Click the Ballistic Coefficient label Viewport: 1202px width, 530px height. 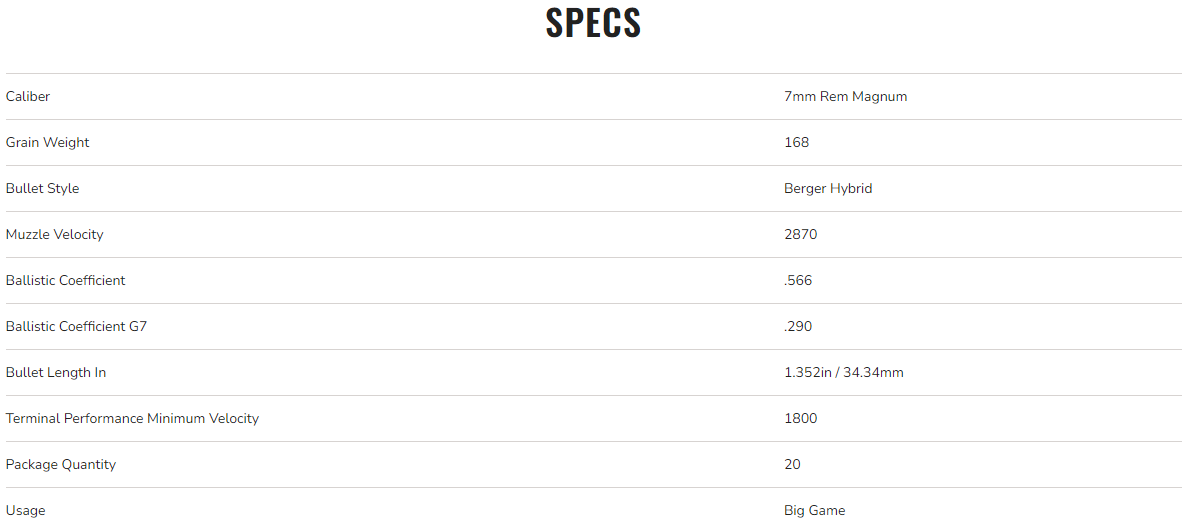click(66, 281)
